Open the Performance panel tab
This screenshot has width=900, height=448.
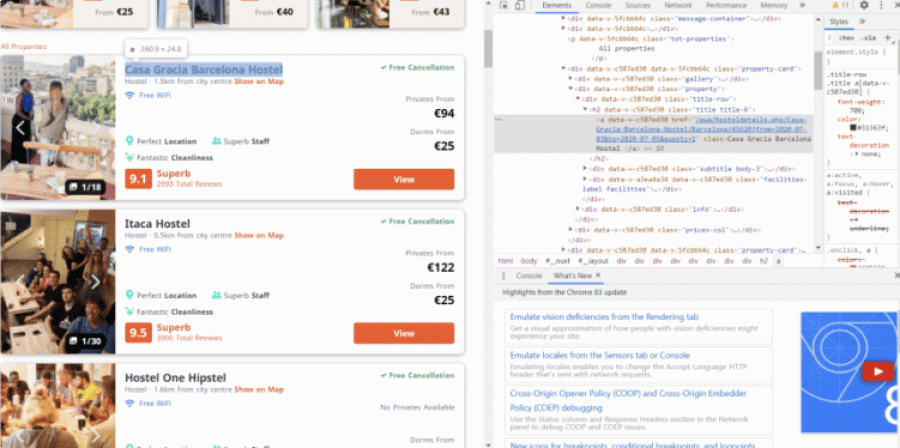click(726, 6)
